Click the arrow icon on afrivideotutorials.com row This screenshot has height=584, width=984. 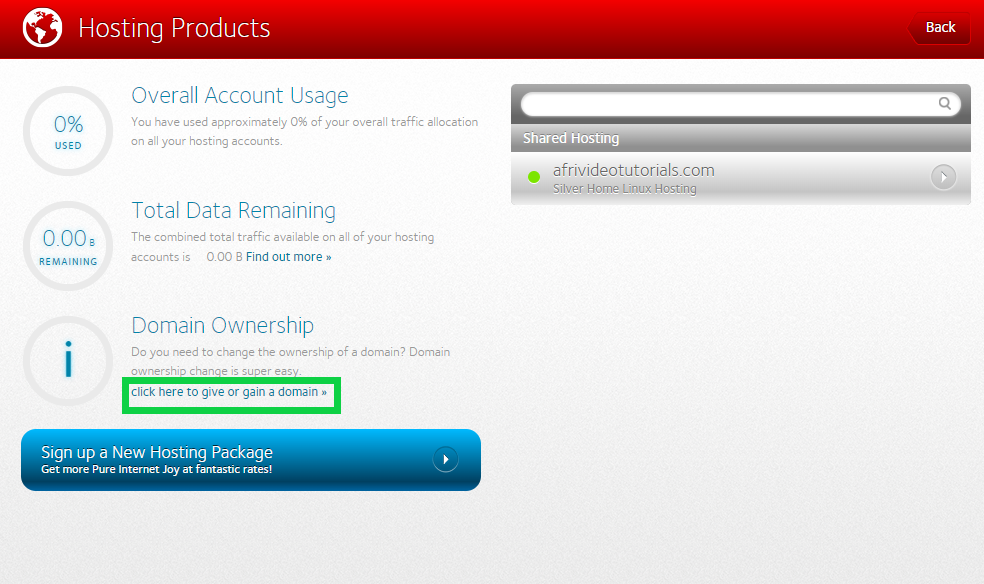[943, 178]
